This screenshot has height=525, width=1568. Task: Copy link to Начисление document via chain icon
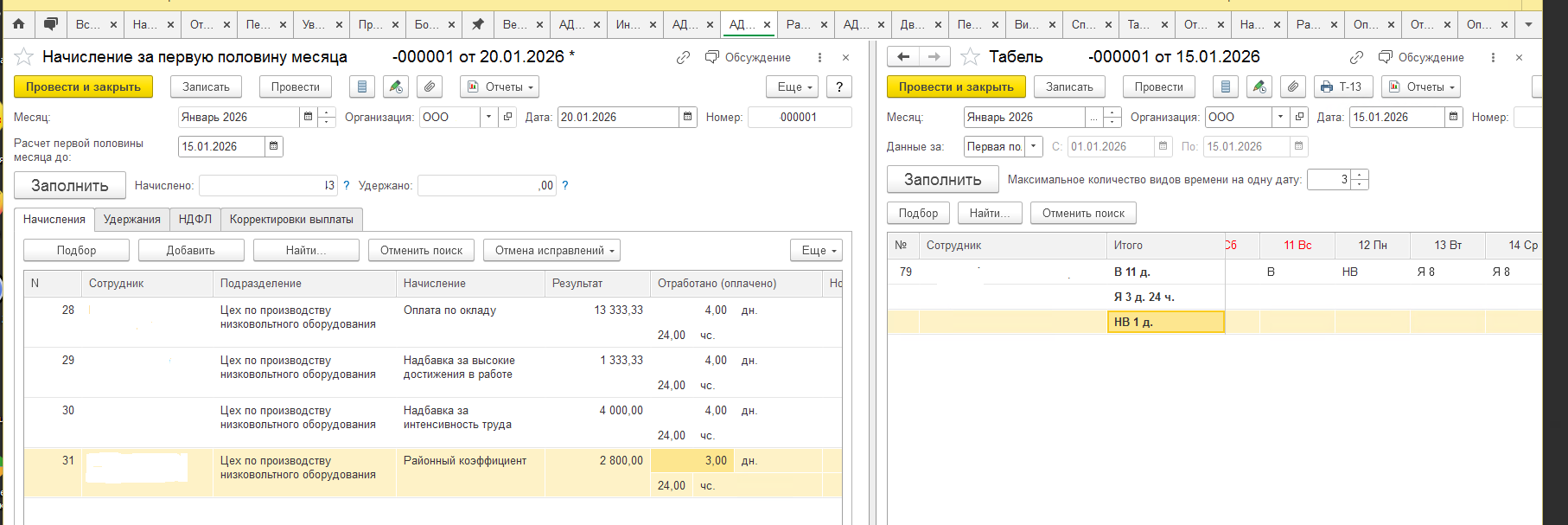[x=683, y=57]
